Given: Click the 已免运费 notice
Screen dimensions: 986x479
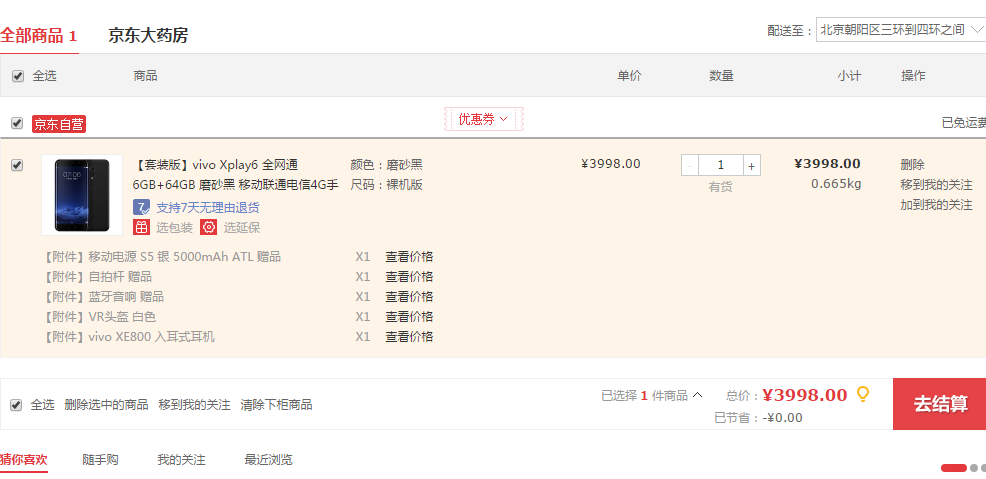Looking at the screenshot, I should click(x=963, y=123).
